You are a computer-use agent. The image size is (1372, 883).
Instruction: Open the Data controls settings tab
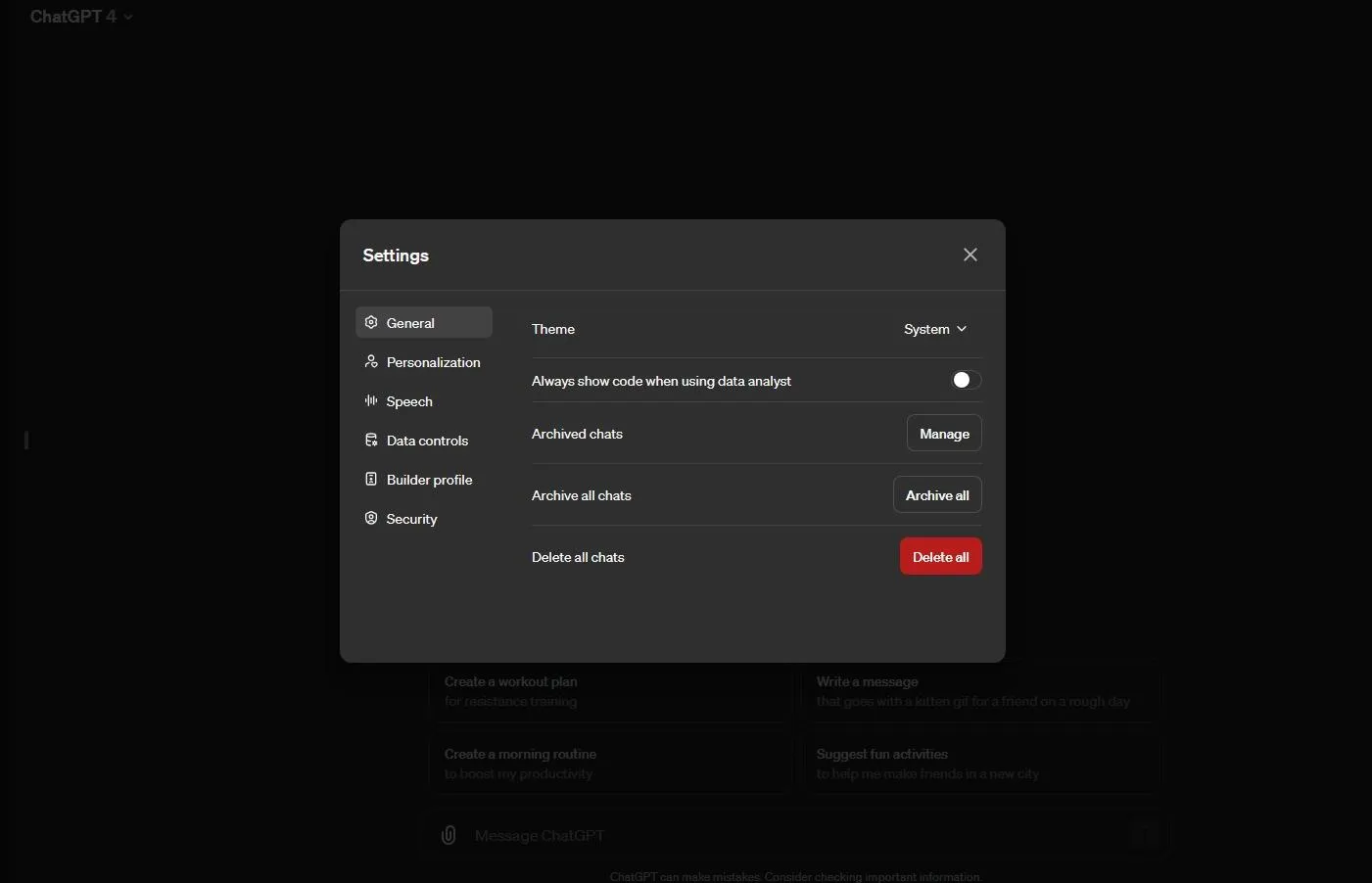click(427, 441)
